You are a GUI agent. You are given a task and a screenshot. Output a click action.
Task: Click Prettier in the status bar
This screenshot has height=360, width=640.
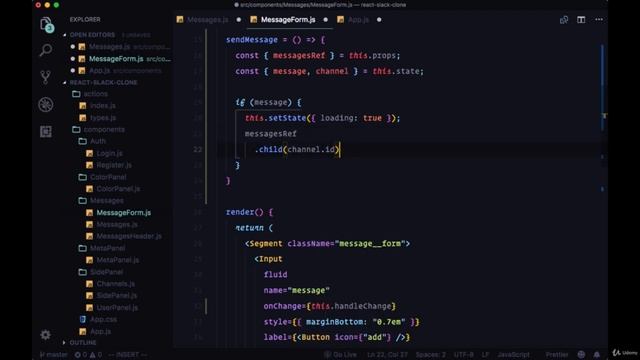557,355
